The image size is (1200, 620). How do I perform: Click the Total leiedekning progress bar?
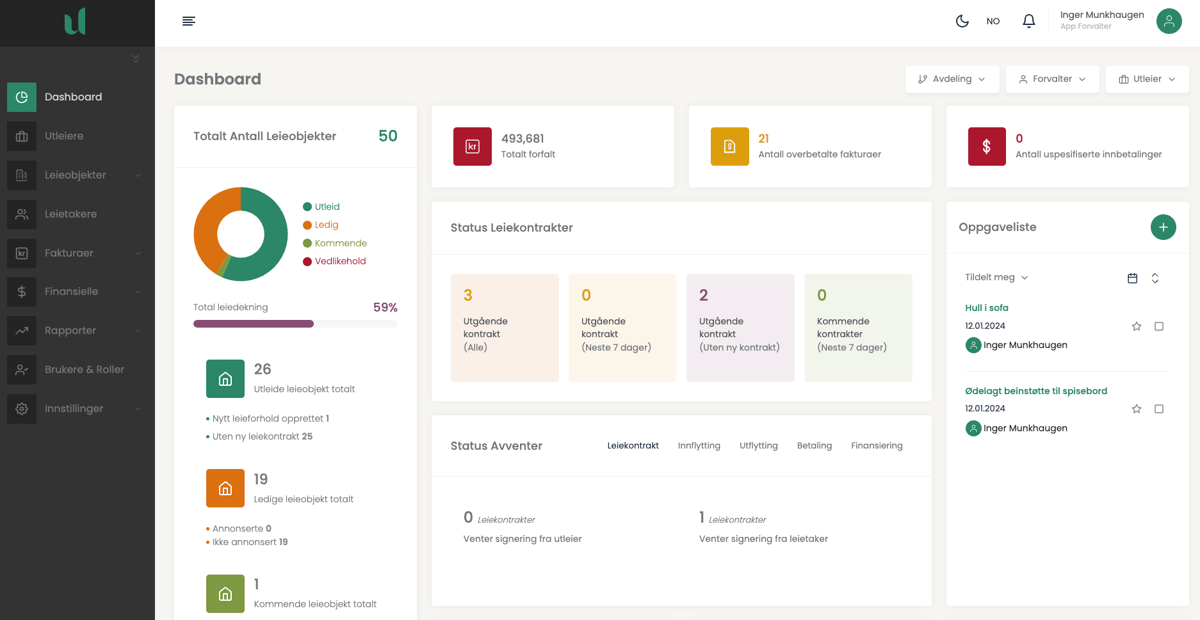tap(295, 324)
